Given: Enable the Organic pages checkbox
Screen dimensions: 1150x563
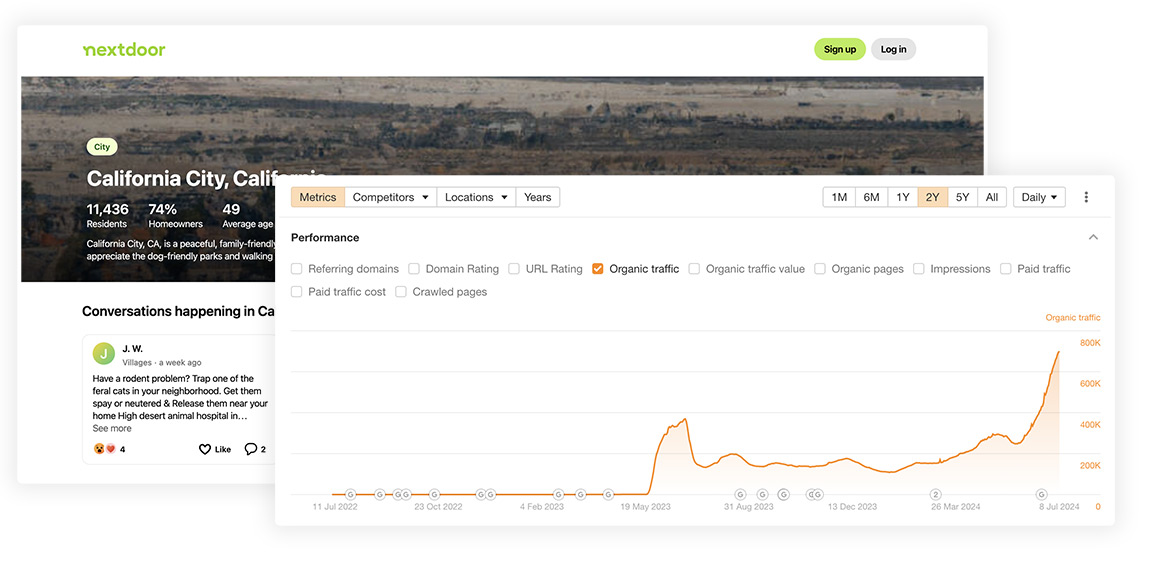Looking at the screenshot, I should click(x=820, y=269).
